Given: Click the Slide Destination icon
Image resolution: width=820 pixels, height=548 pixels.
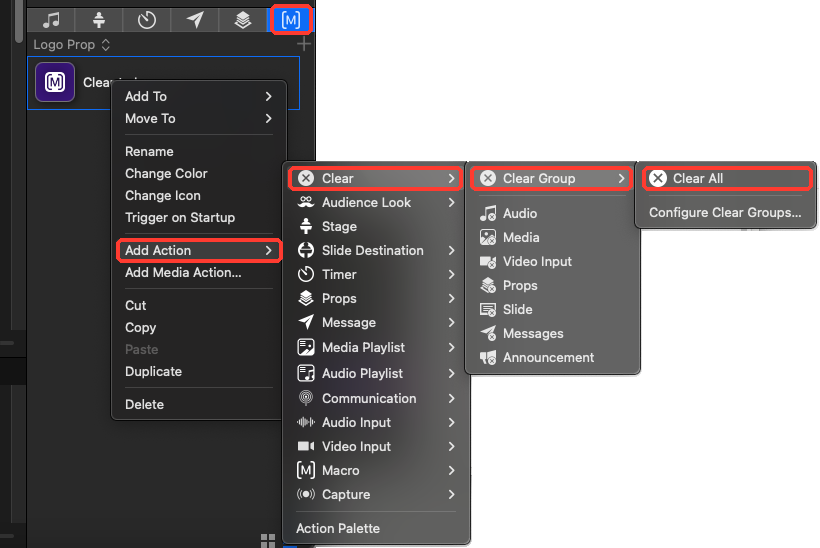Looking at the screenshot, I should [x=306, y=250].
